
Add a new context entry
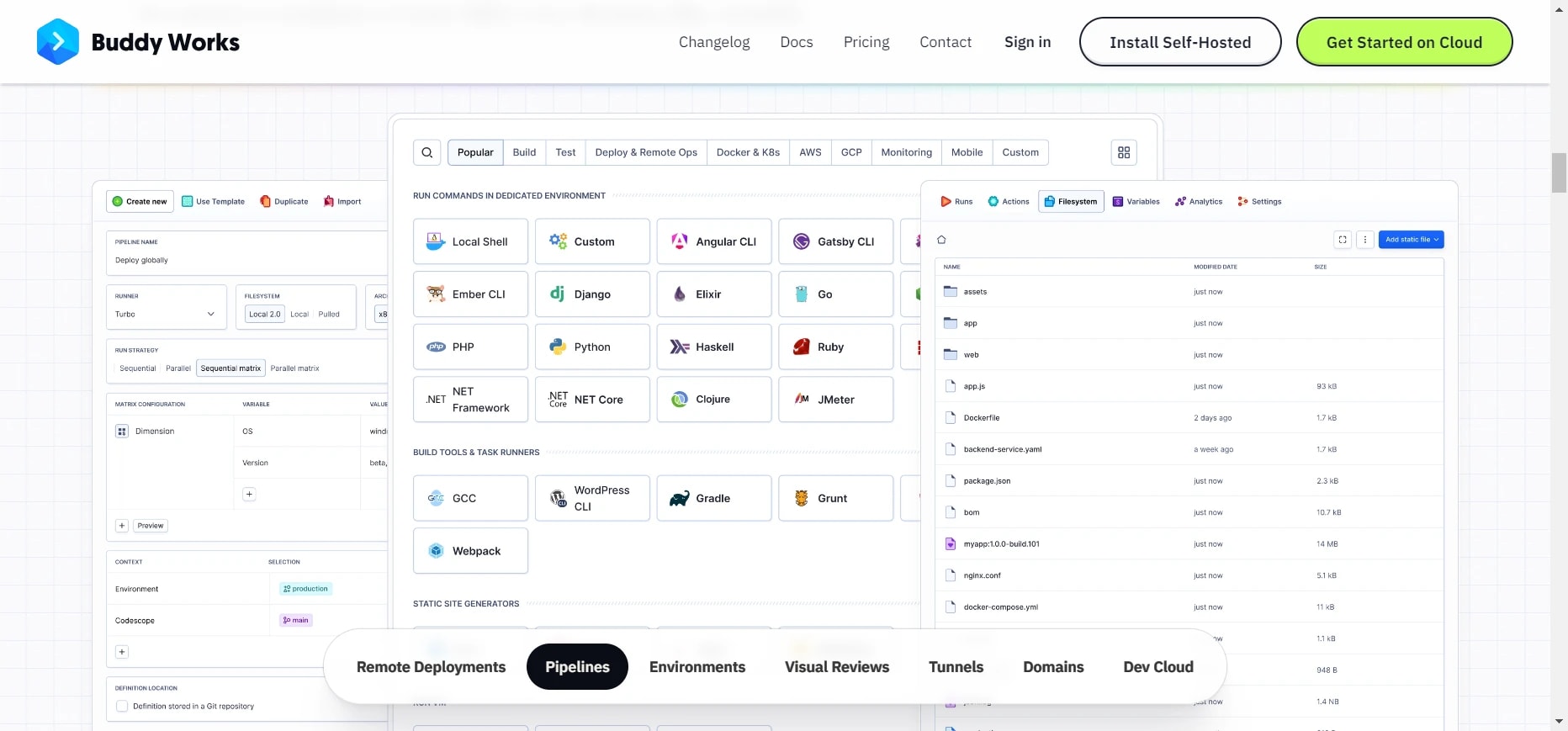[122, 652]
